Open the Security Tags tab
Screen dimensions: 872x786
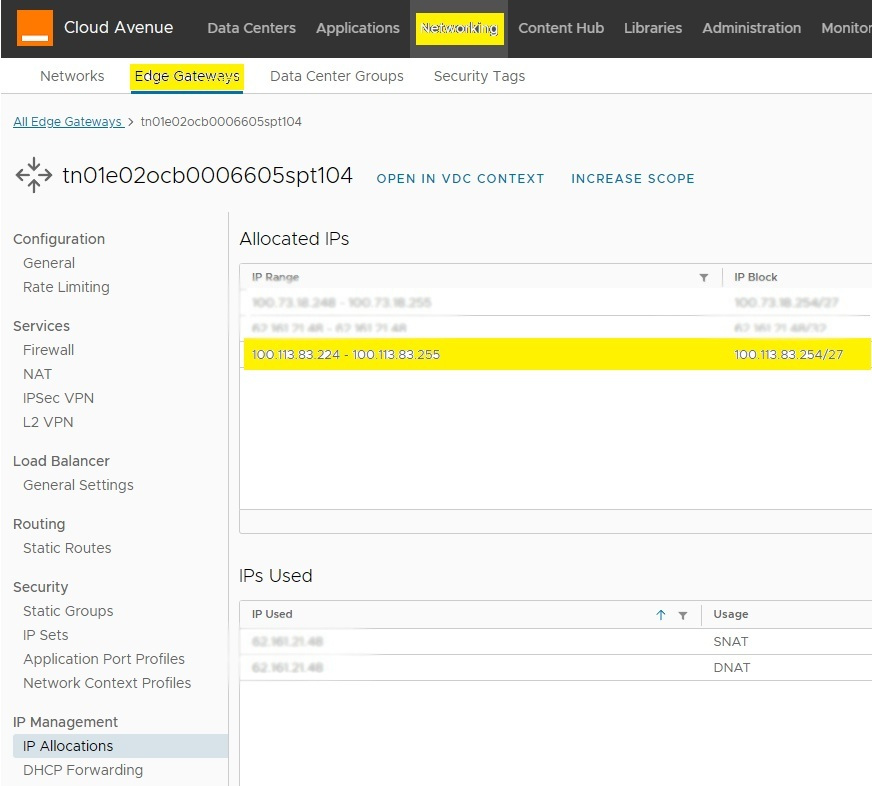point(479,76)
